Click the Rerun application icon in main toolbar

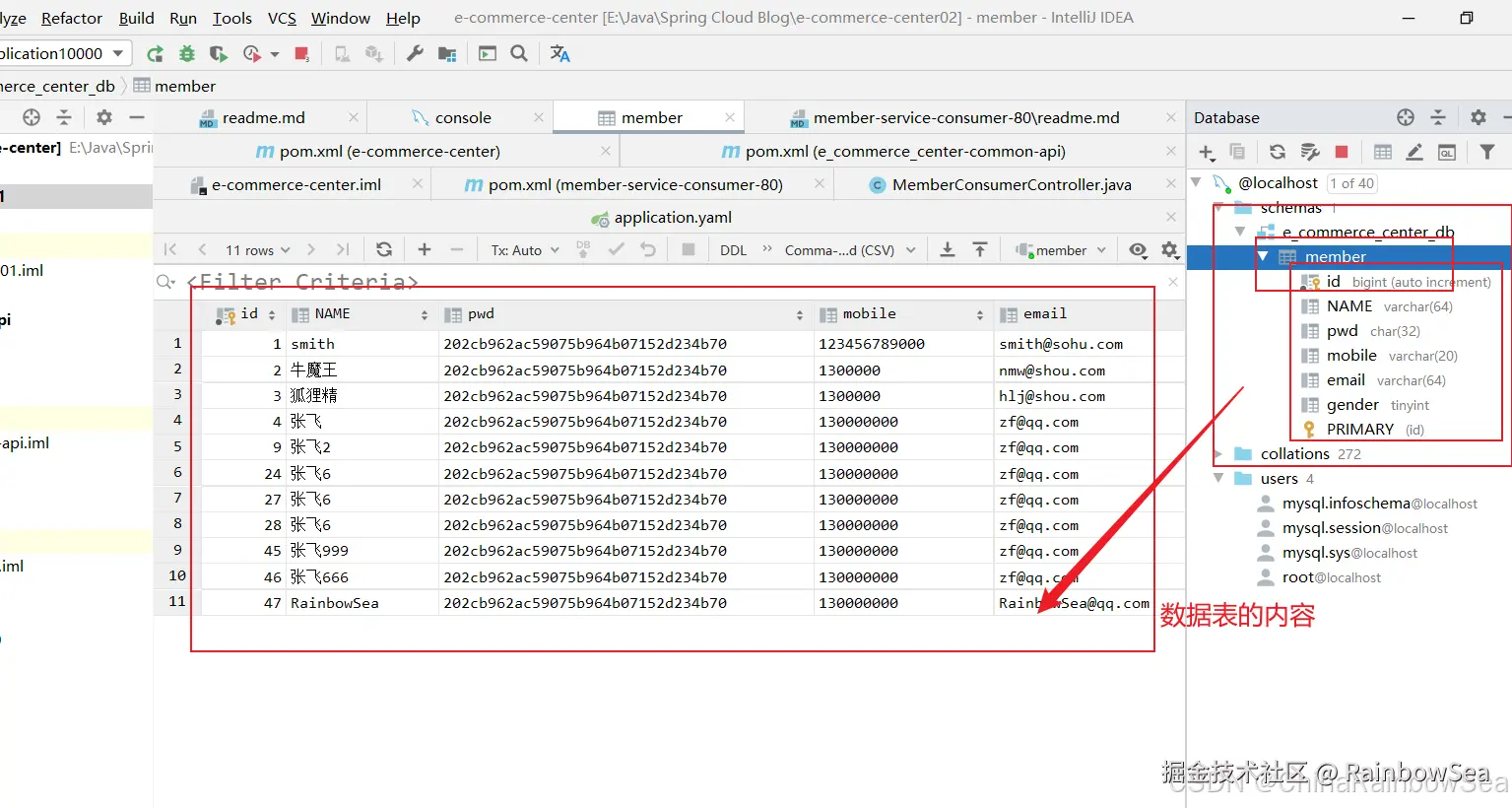tap(155, 53)
